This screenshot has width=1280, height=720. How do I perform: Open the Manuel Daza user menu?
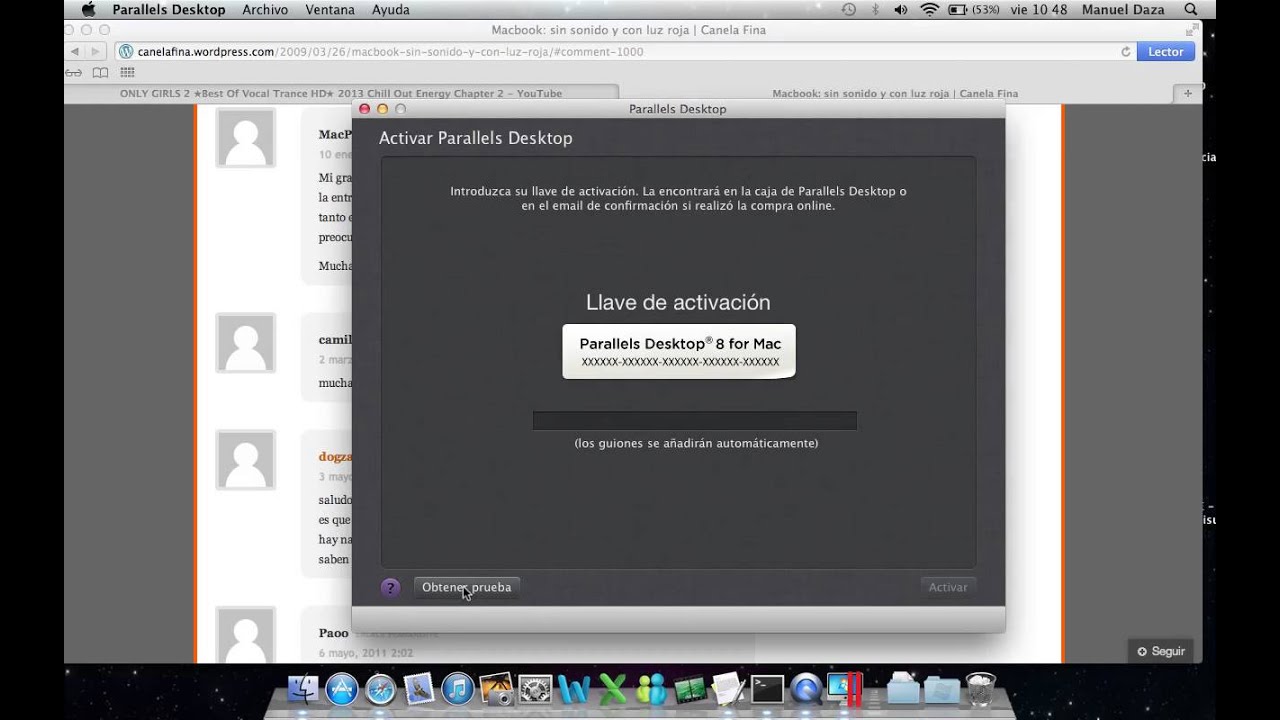click(1123, 9)
